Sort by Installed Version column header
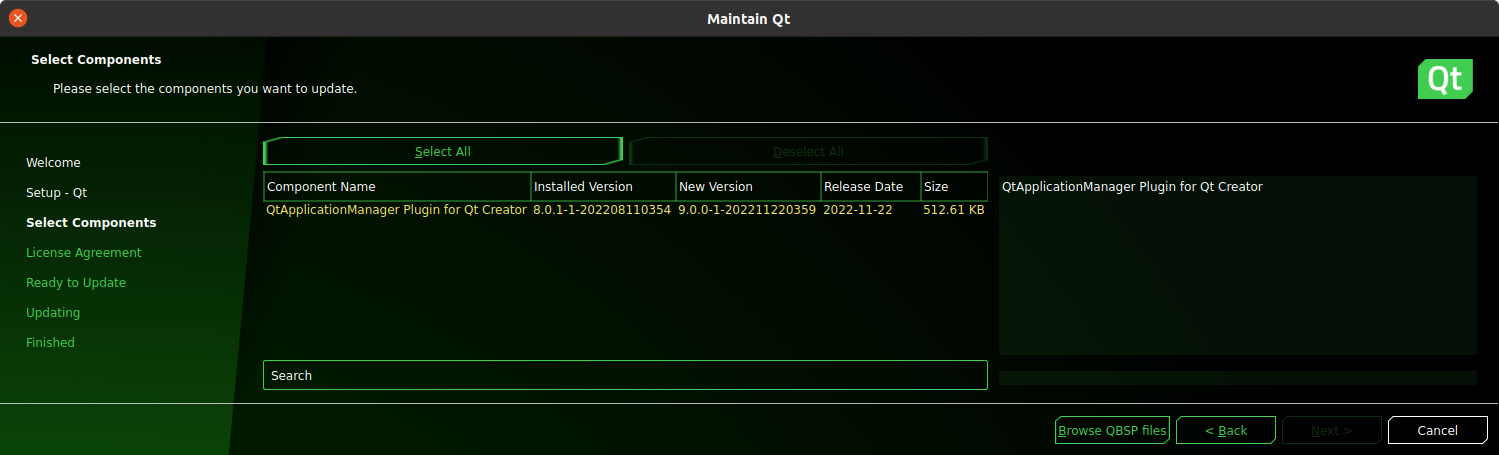The height and width of the screenshot is (455, 1499). point(602,187)
